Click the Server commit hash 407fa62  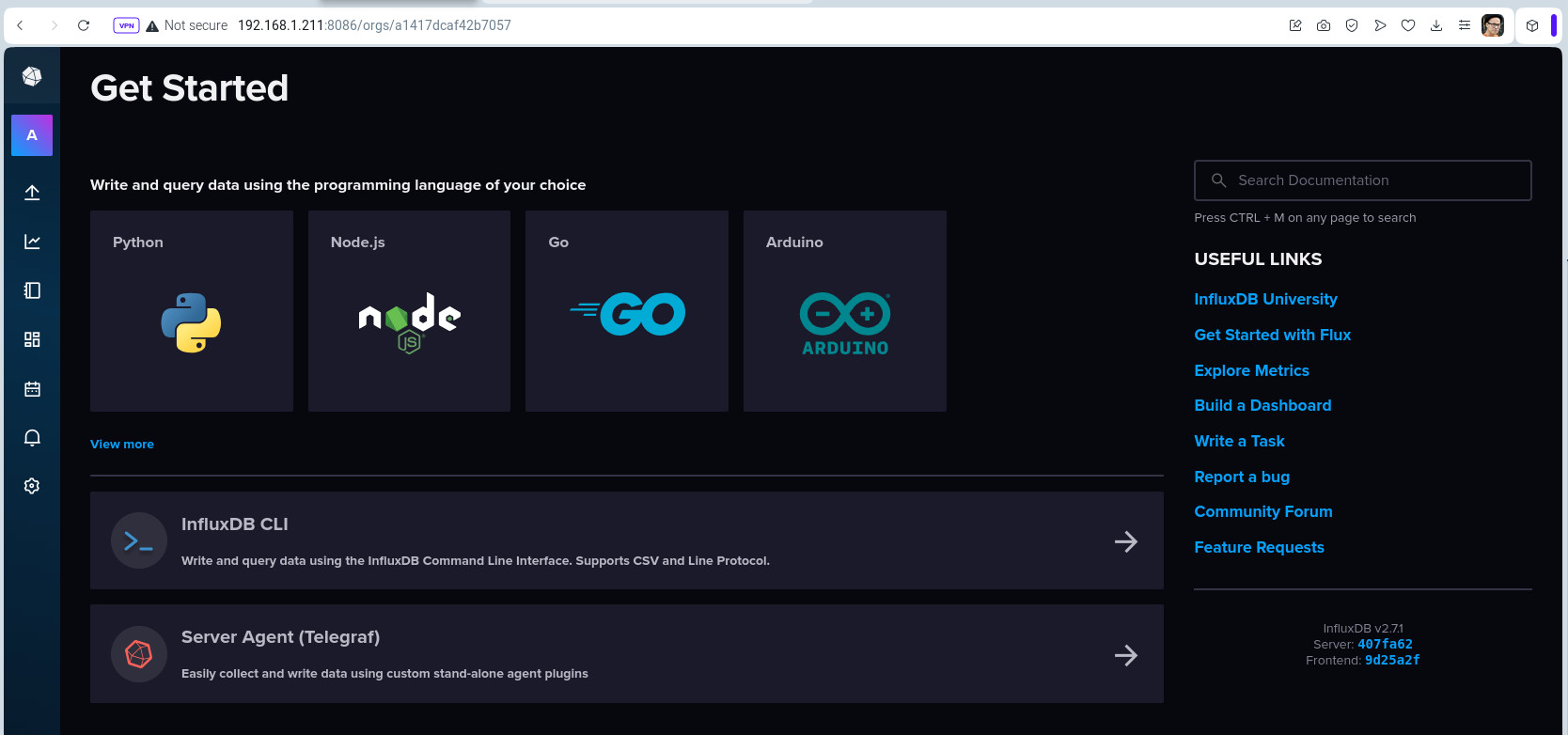(x=1385, y=644)
